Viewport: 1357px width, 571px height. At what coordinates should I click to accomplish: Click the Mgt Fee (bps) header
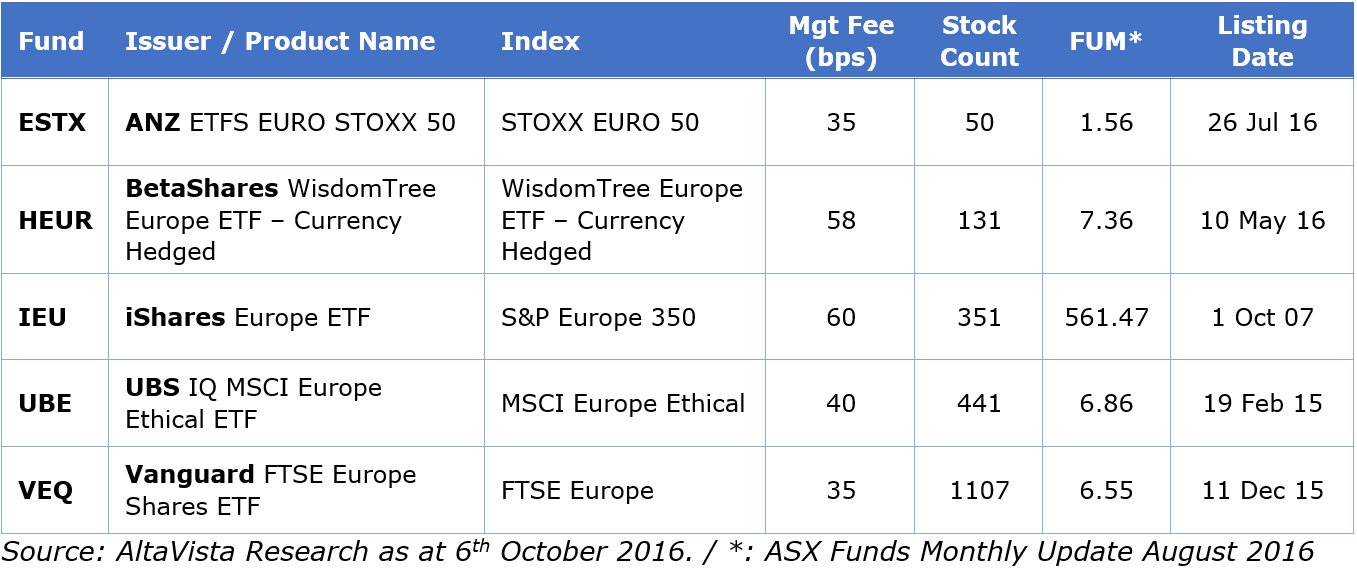(x=841, y=41)
